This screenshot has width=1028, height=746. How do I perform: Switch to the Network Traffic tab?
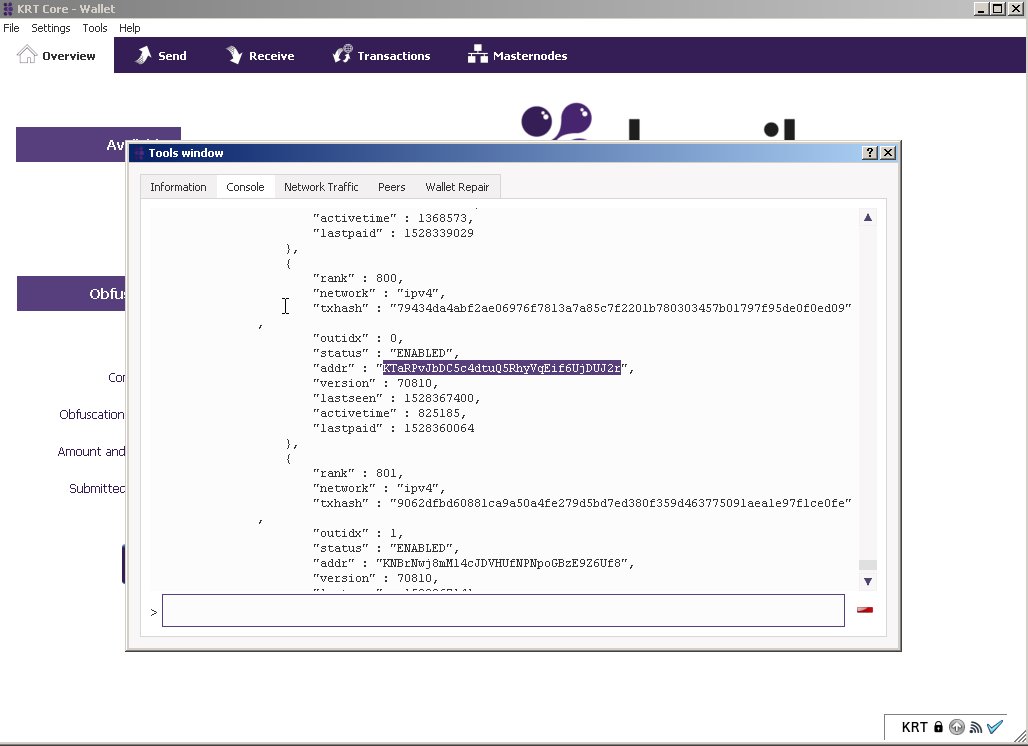pos(321,187)
